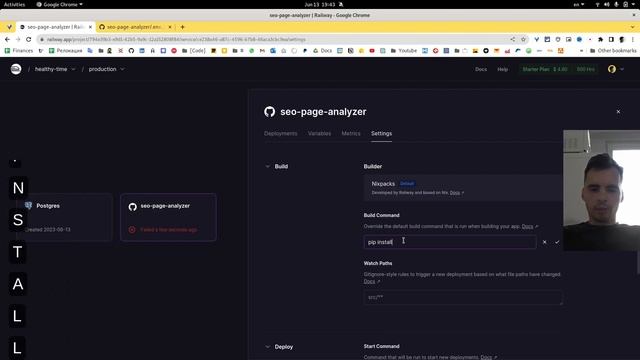Open the keyboard language indicator

coord(578,4)
